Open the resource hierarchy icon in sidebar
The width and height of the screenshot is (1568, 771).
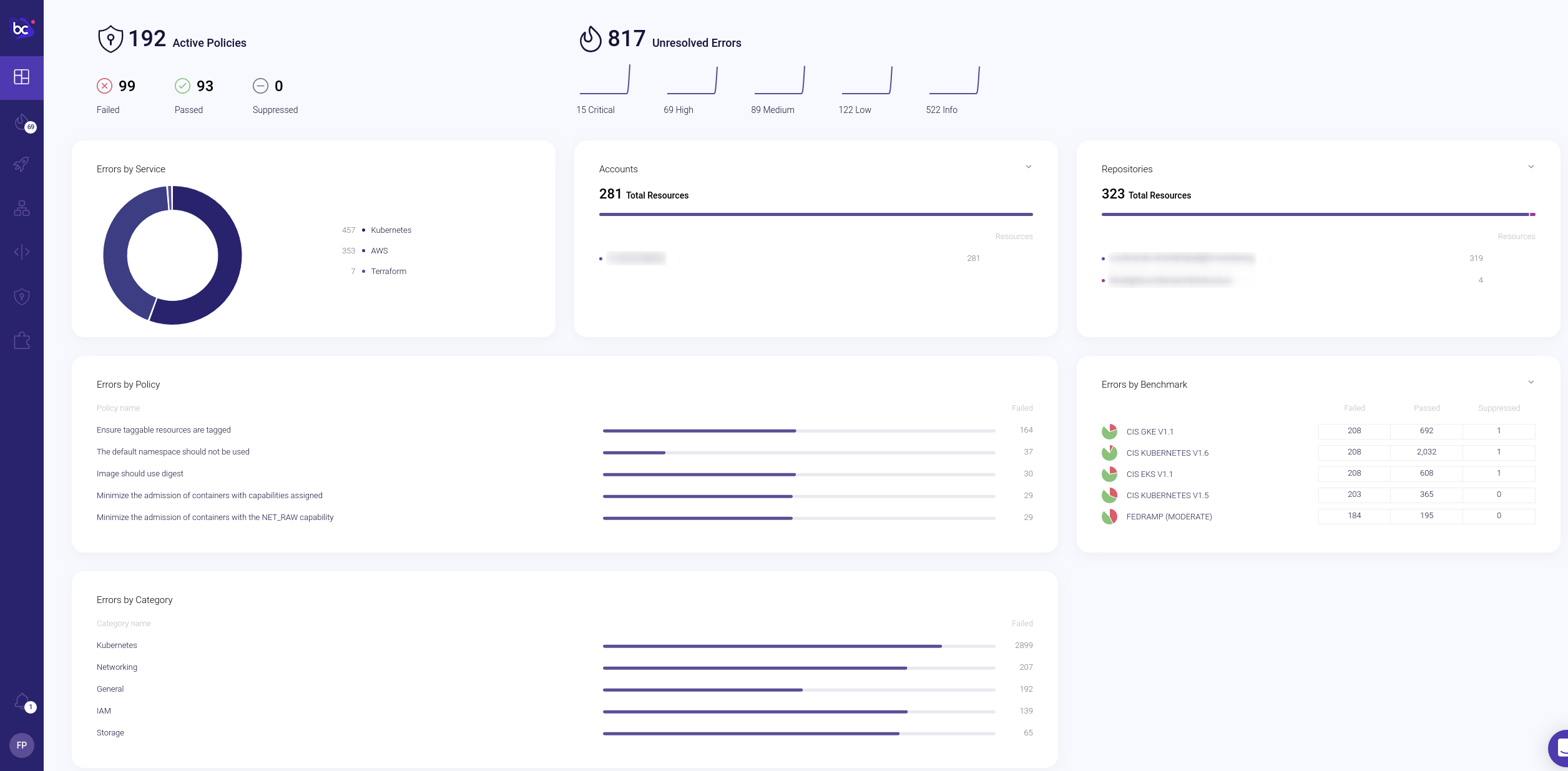click(22, 208)
